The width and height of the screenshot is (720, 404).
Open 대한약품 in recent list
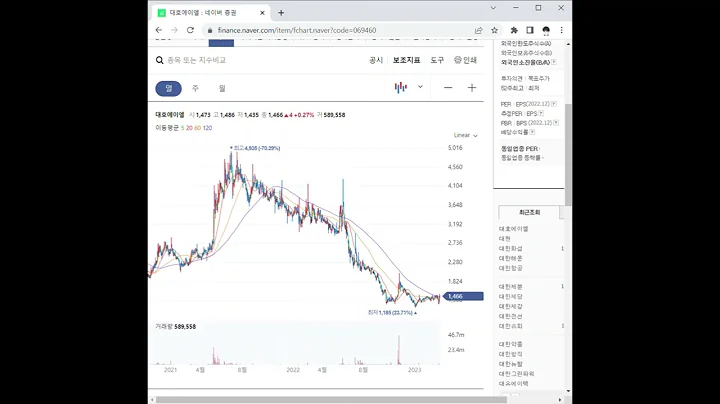point(511,344)
